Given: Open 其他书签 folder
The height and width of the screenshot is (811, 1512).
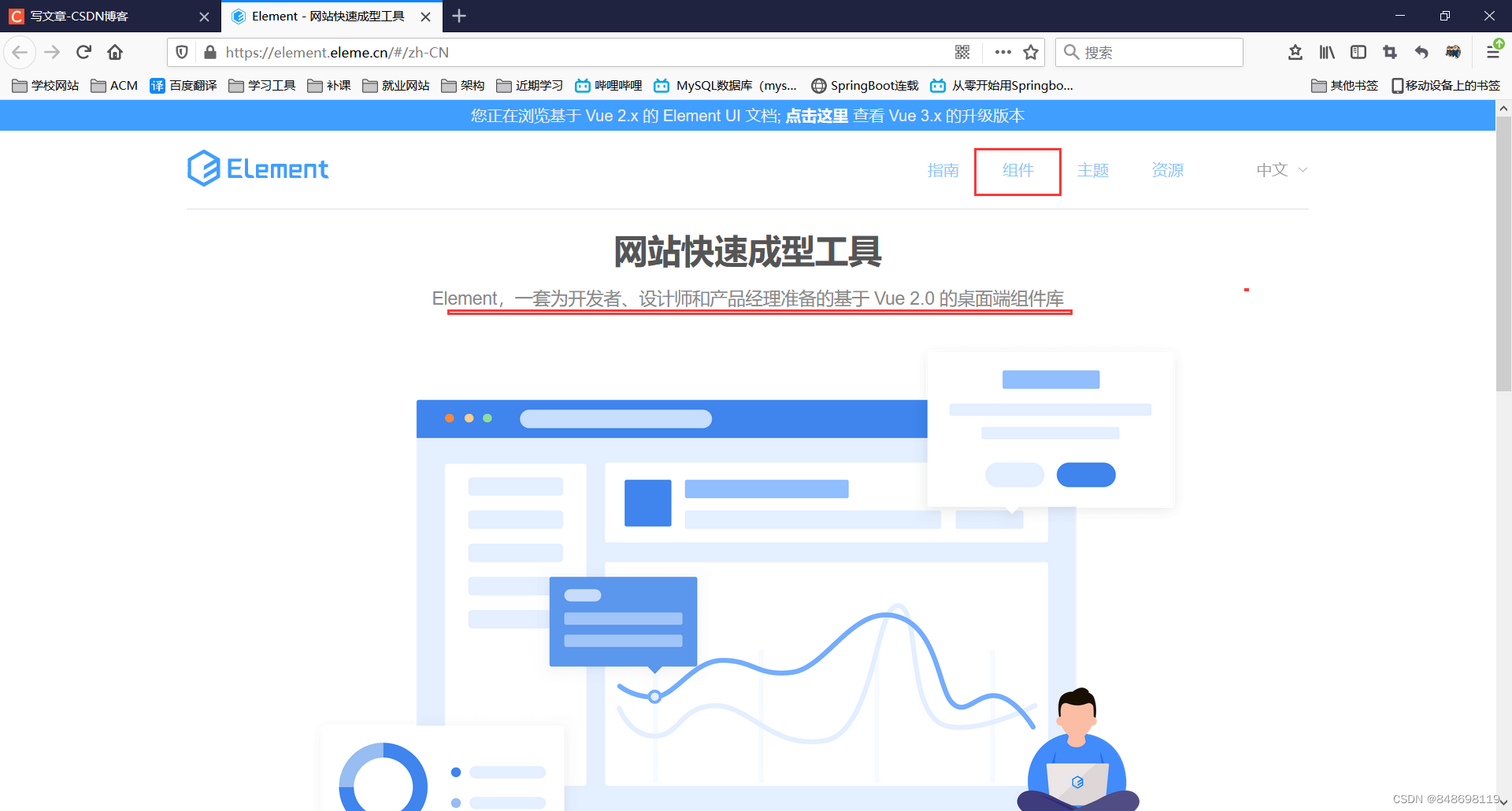Looking at the screenshot, I should (x=1345, y=85).
